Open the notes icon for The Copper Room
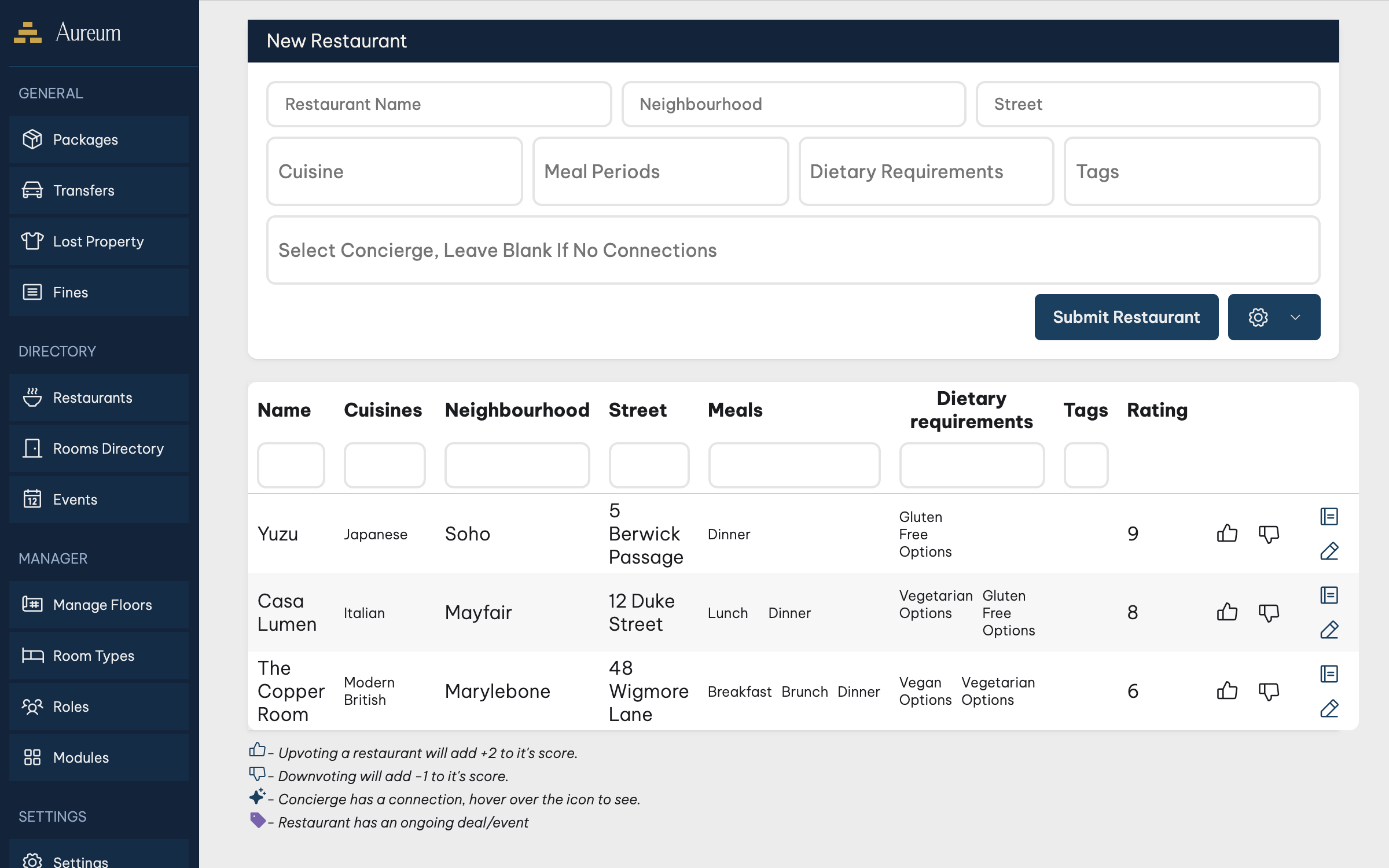This screenshot has width=1389, height=868. coord(1329,674)
